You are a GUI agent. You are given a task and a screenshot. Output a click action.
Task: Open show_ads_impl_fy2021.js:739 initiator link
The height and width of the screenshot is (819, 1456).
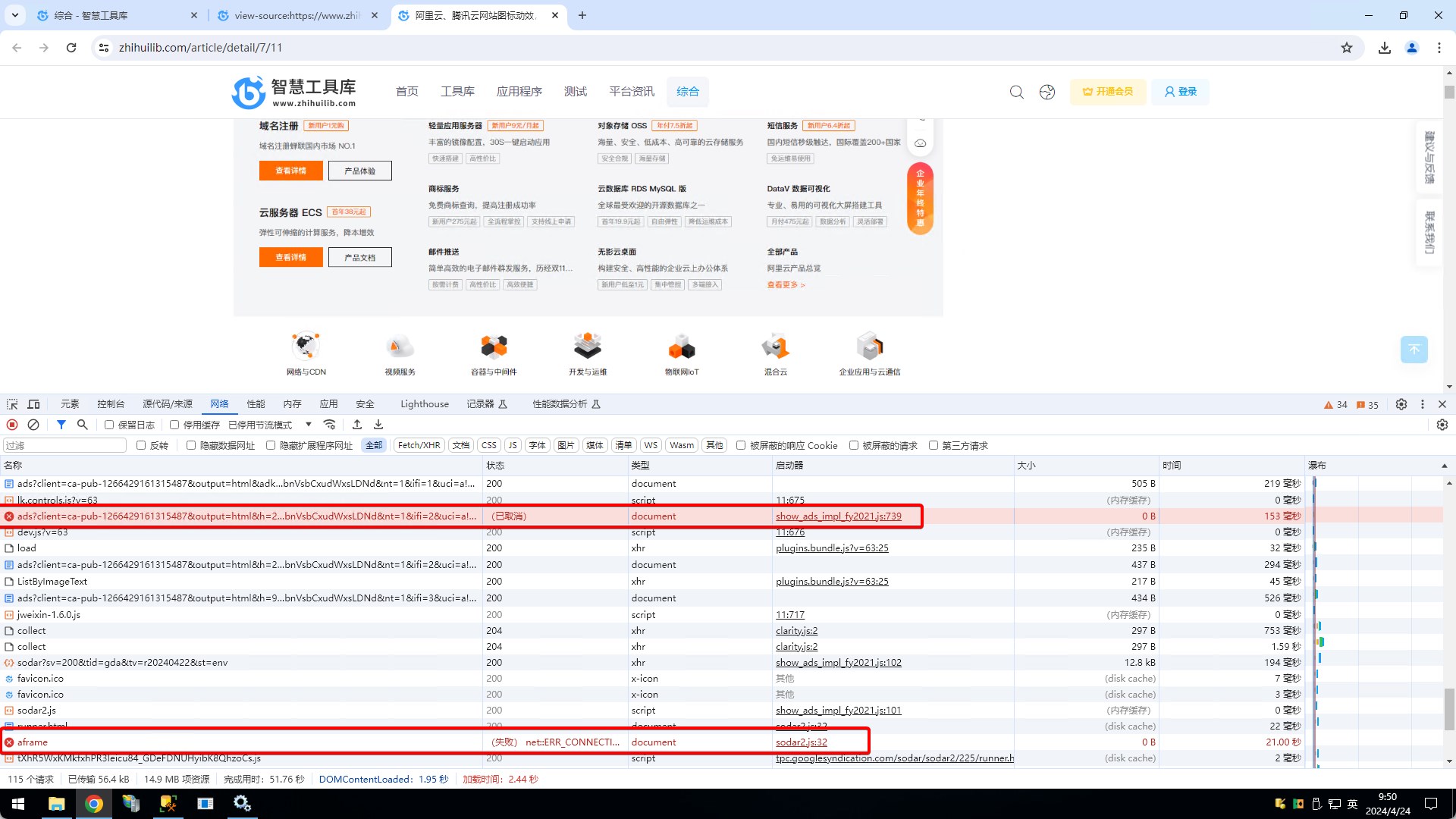pos(838,516)
